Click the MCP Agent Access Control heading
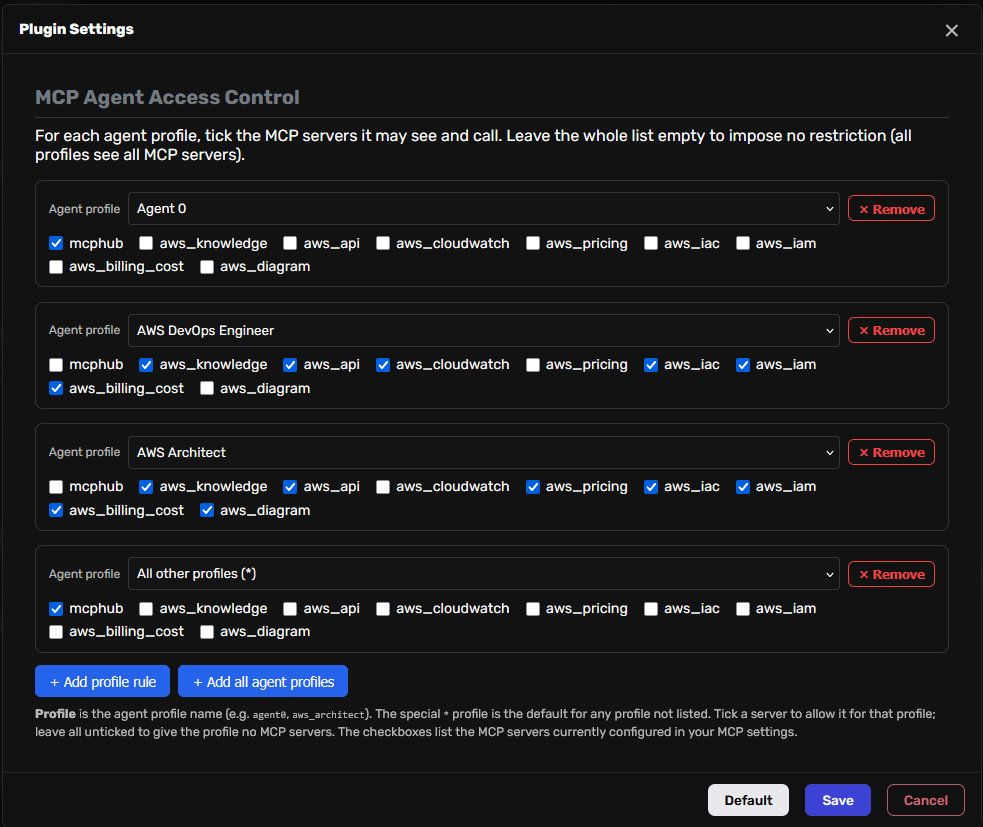This screenshot has width=983, height=827. pyautogui.click(x=167, y=97)
